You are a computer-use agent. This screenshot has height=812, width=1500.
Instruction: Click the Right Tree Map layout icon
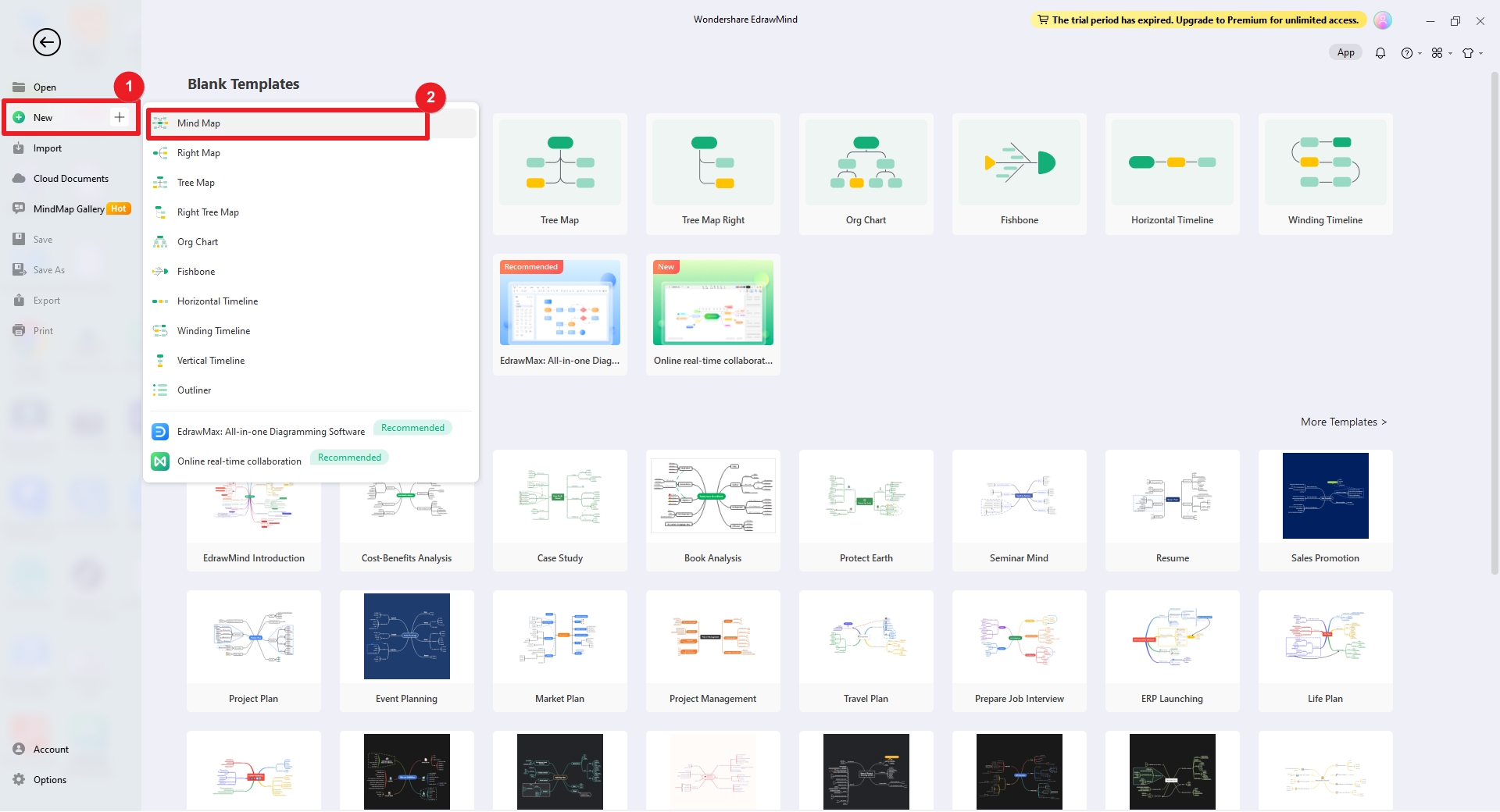point(160,212)
